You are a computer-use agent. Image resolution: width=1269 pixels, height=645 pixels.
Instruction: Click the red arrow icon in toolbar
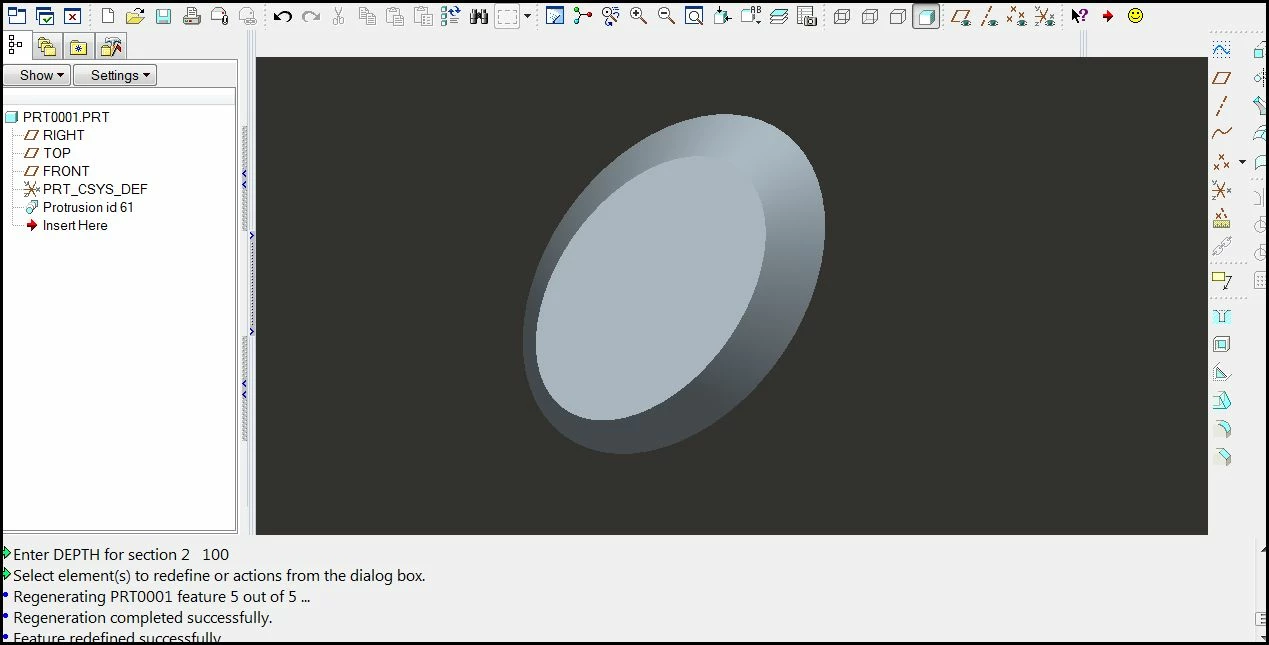point(1108,16)
